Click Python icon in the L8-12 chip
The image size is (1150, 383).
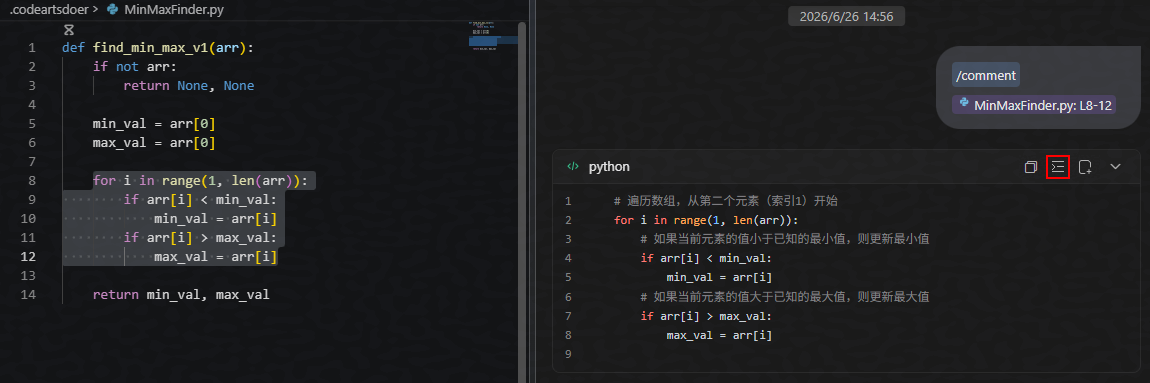point(964,103)
